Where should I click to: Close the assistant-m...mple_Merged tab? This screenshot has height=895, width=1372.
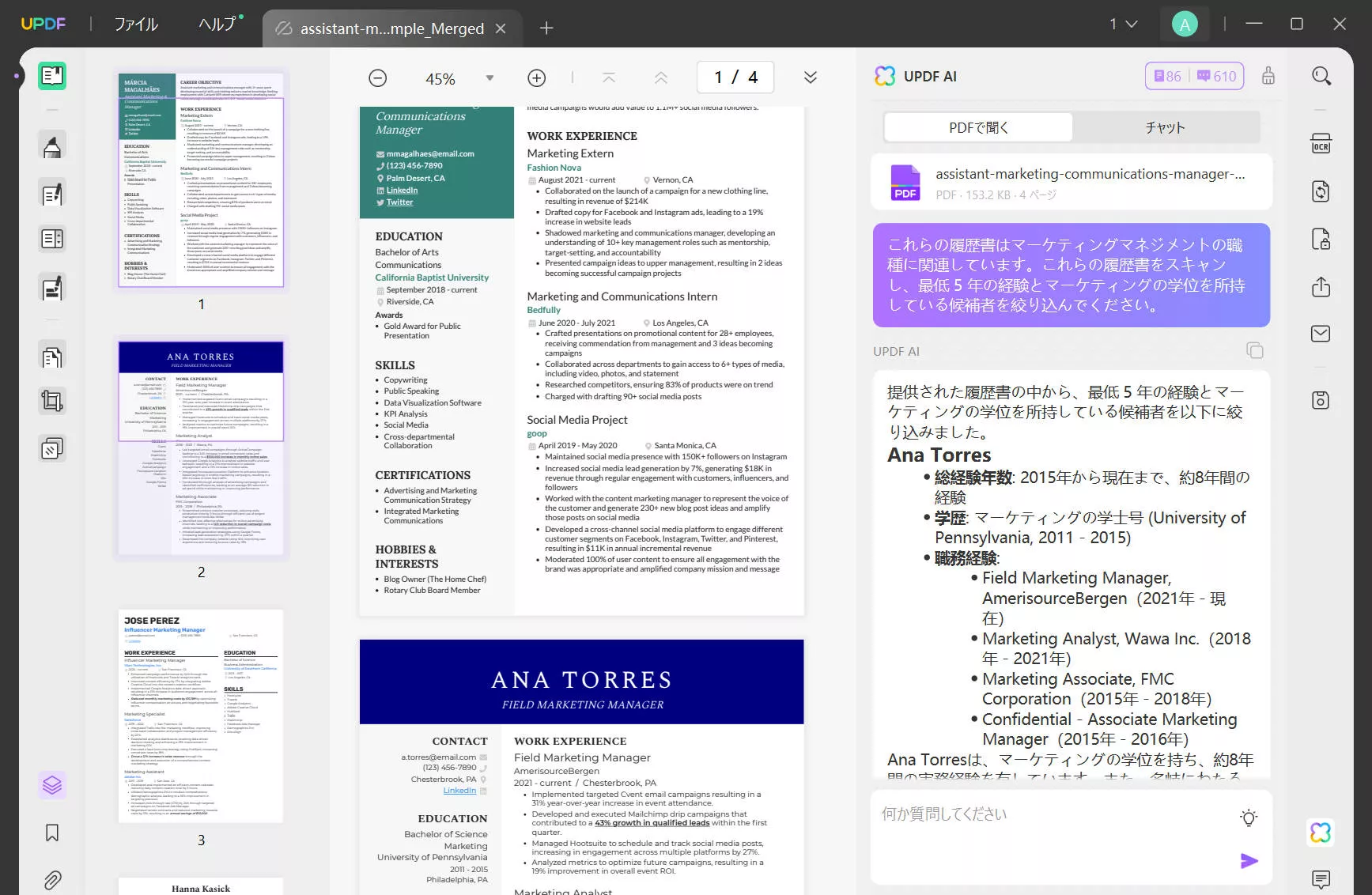(x=501, y=28)
